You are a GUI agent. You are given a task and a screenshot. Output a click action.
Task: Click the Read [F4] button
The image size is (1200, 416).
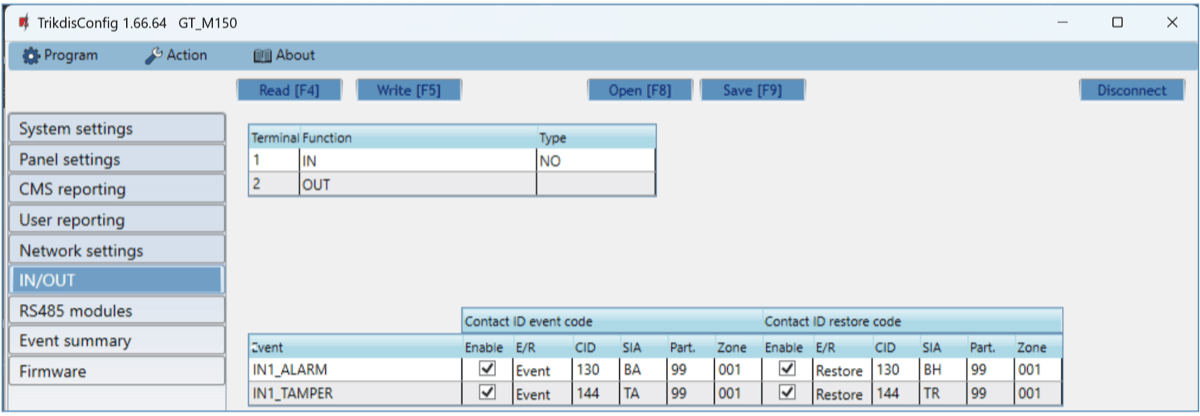click(x=289, y=90)
